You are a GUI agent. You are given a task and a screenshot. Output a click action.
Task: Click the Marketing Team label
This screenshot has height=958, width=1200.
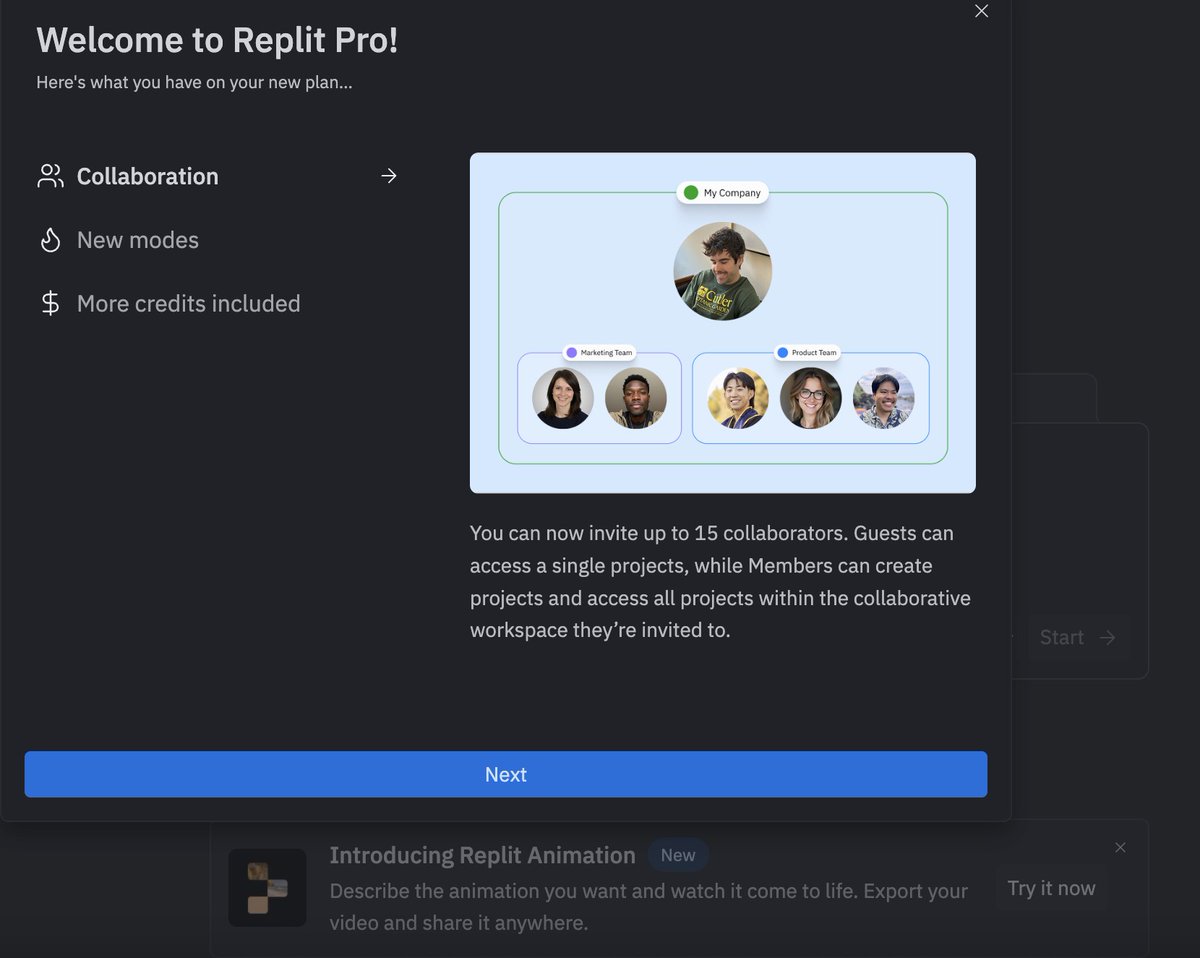coord(599,352)
